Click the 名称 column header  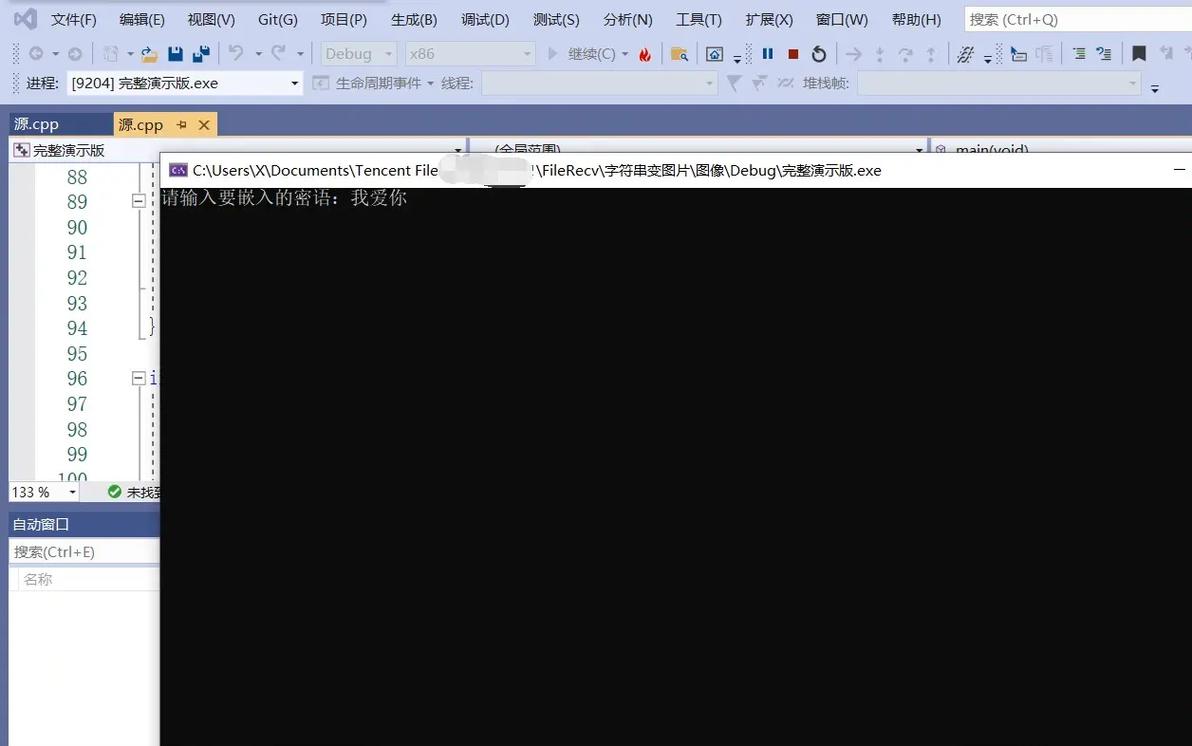point(38,579)
